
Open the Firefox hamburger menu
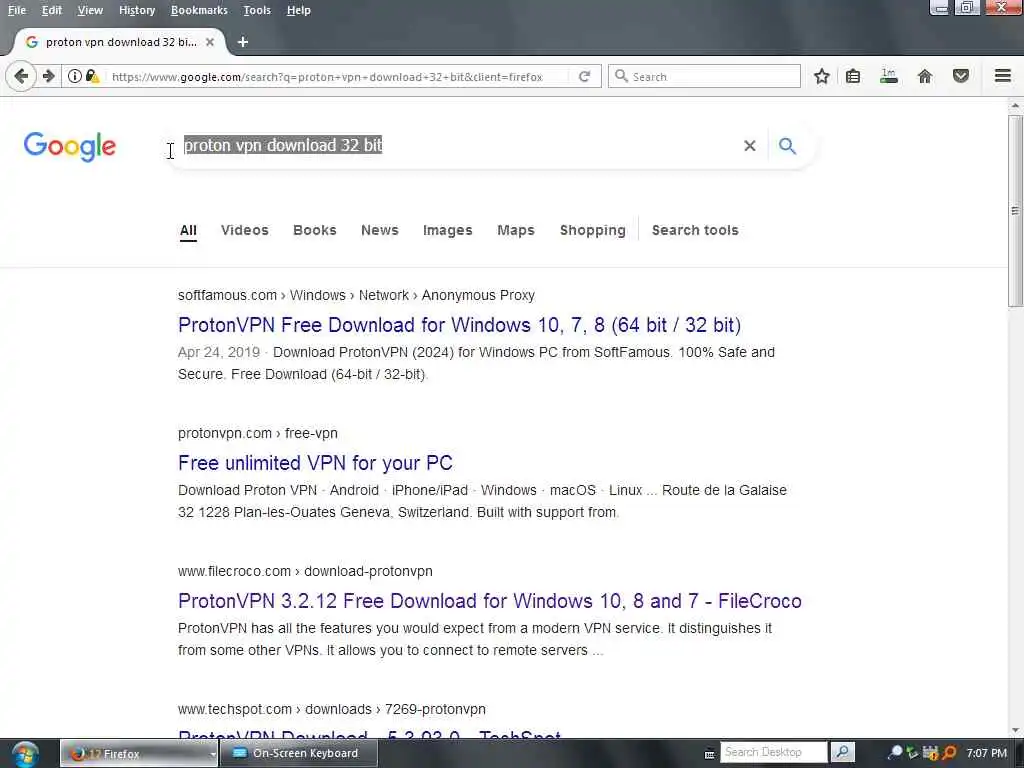point(1003,76)
